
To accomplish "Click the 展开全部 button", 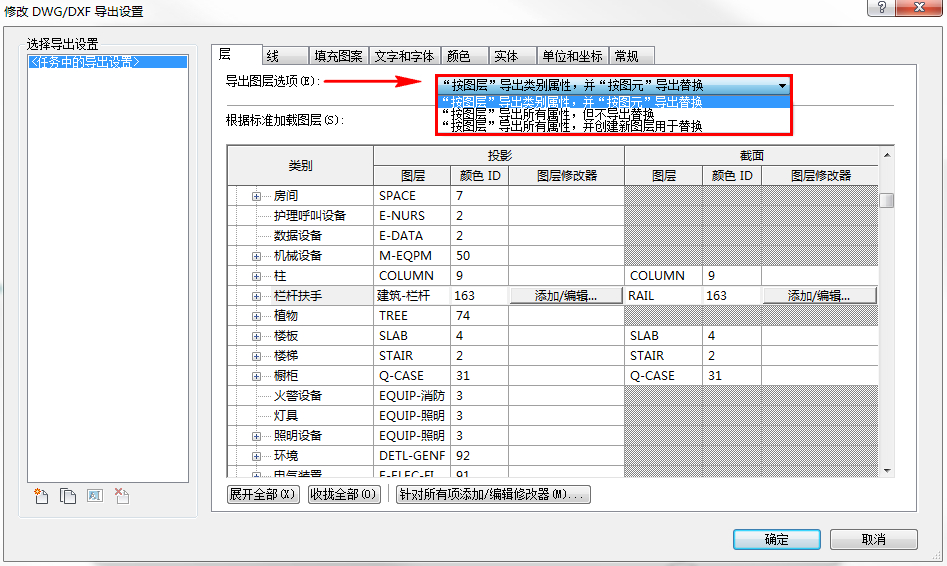I will click(263, 494).
